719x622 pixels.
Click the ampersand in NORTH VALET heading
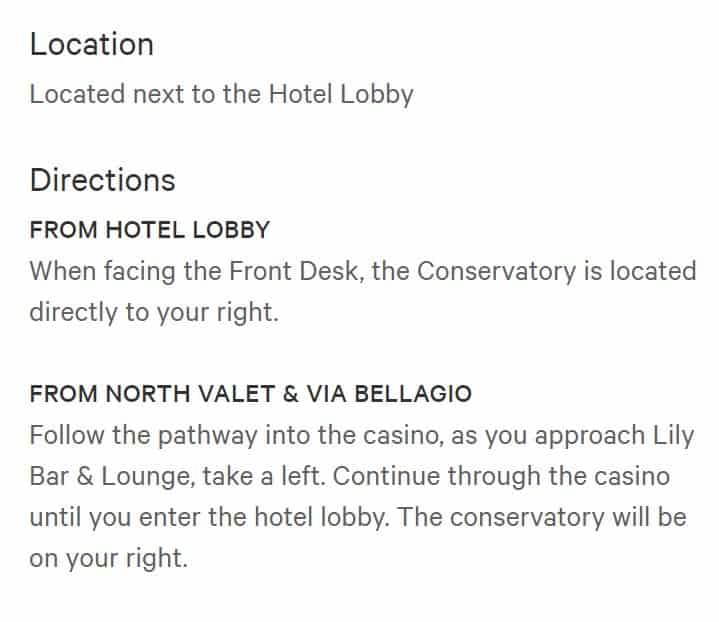(x=291, y=394)
